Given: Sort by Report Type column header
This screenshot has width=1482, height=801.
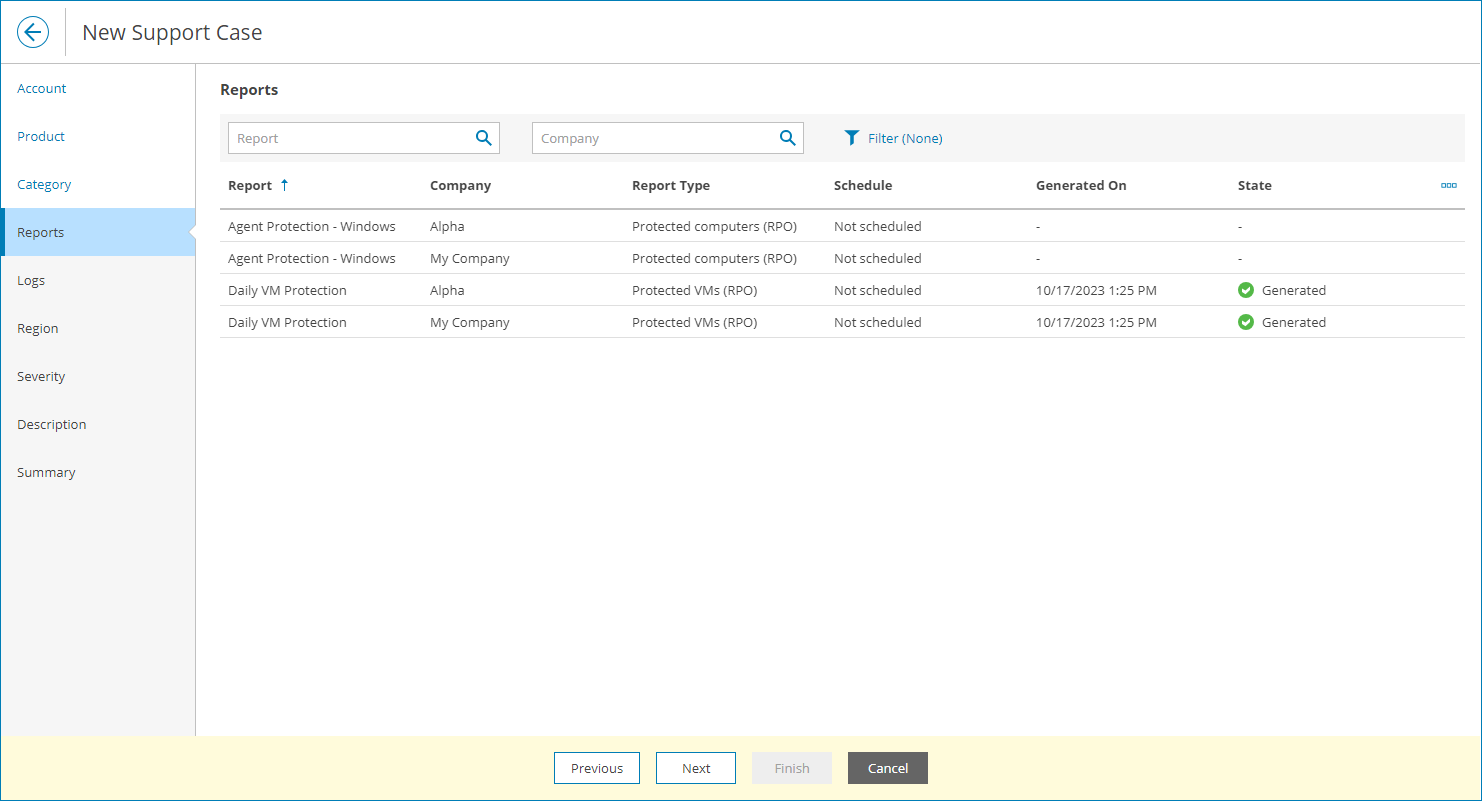Looking at the screenshot, I should click(x=671, y=185).
